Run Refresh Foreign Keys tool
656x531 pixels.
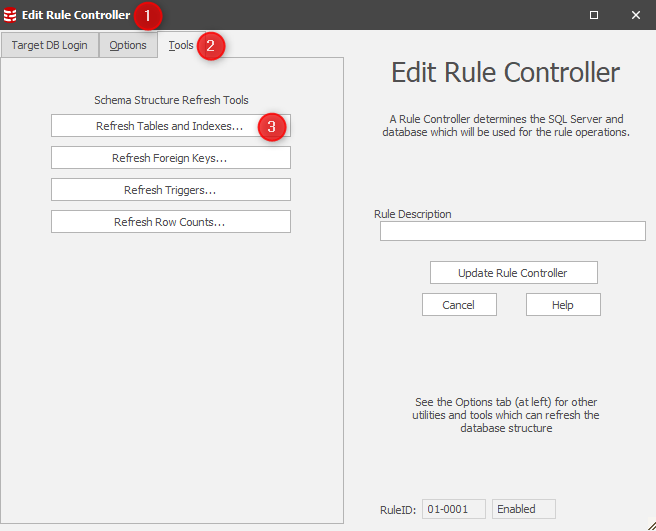point(170,158)
